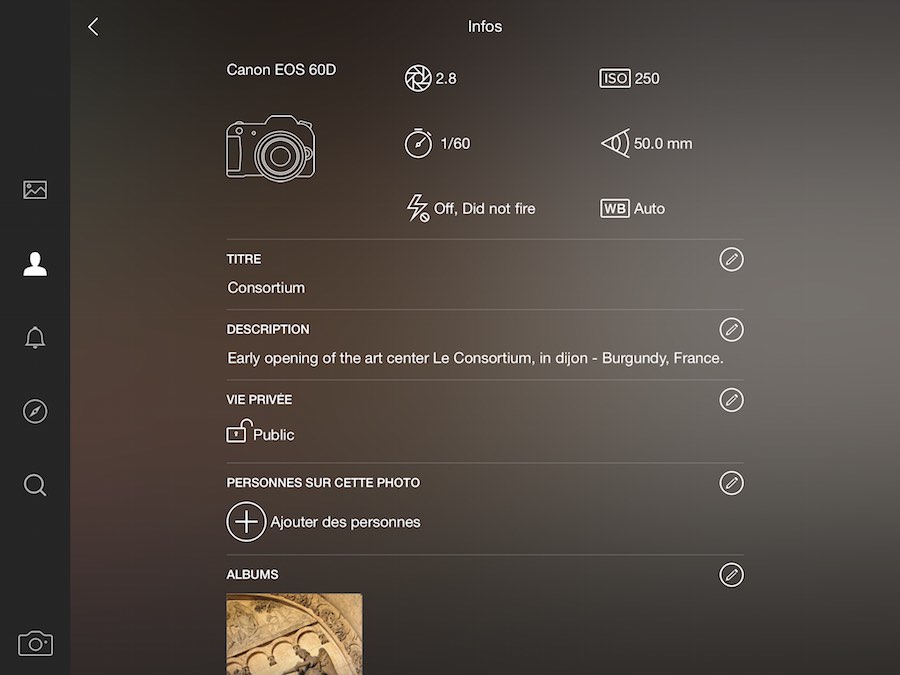Launch the camera from the sidebar bottom
Viewport: 900px width, 675px height.
coord(36,643)
